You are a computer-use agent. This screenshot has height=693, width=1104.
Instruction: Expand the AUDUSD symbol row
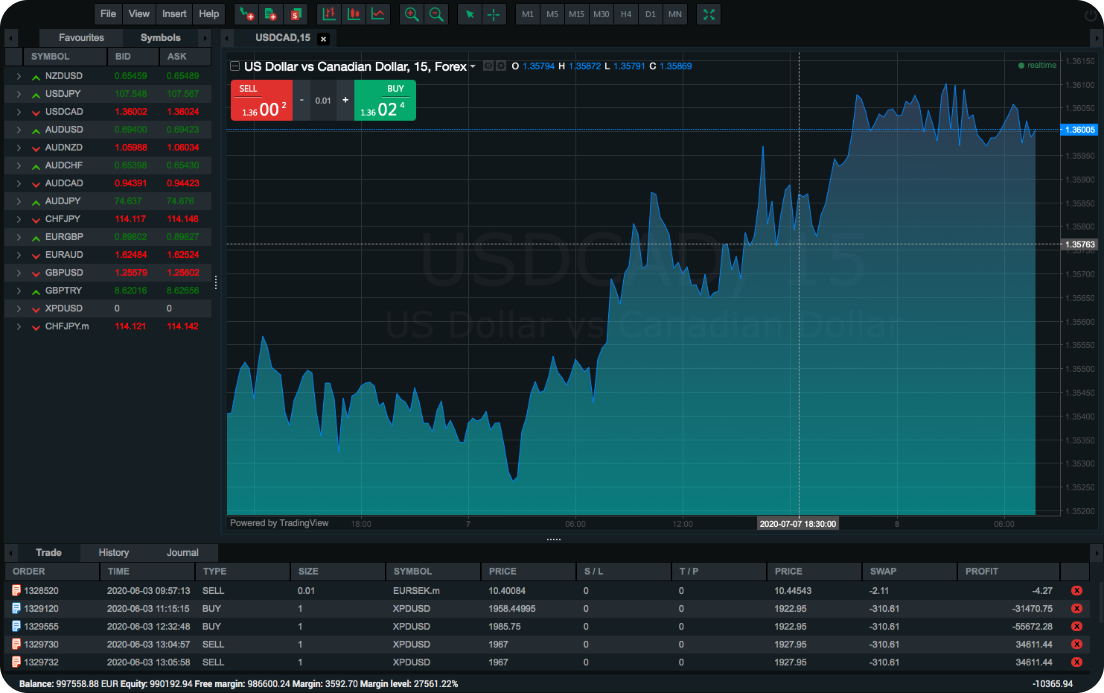18,130
